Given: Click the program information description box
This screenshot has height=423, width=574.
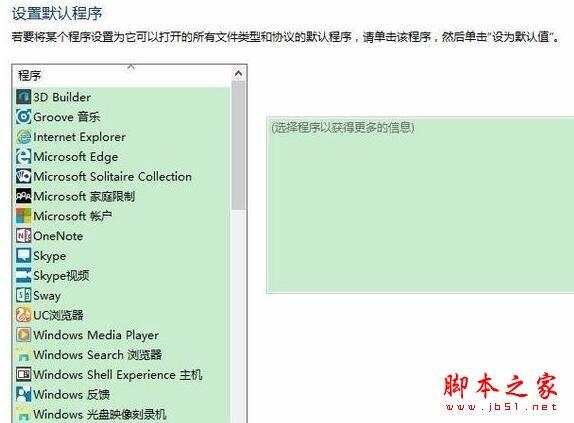Looking at the screenshot, I should tap(420, 205).
